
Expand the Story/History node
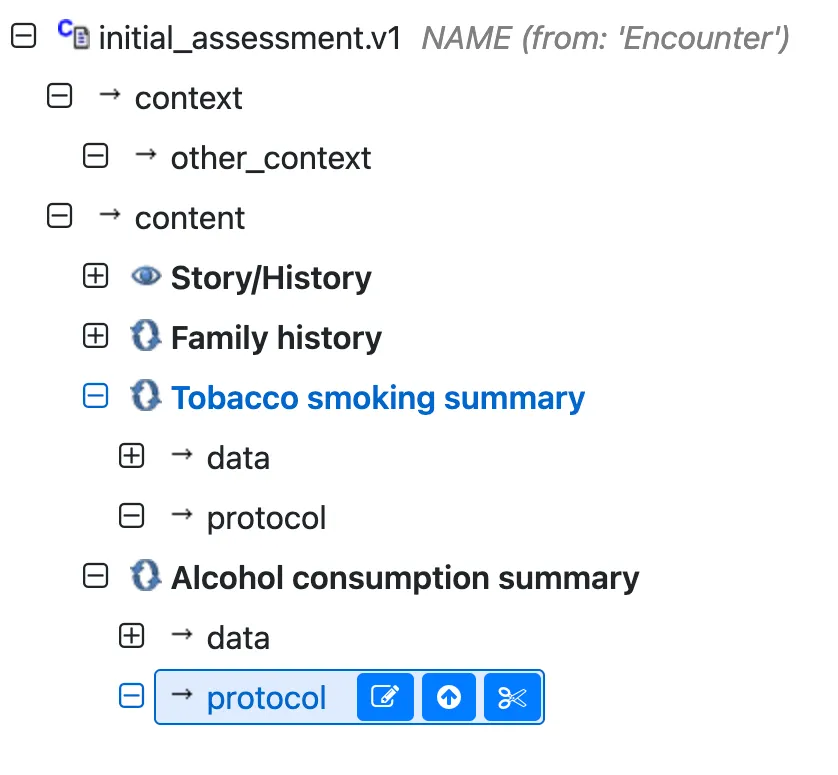pos(95,277)
